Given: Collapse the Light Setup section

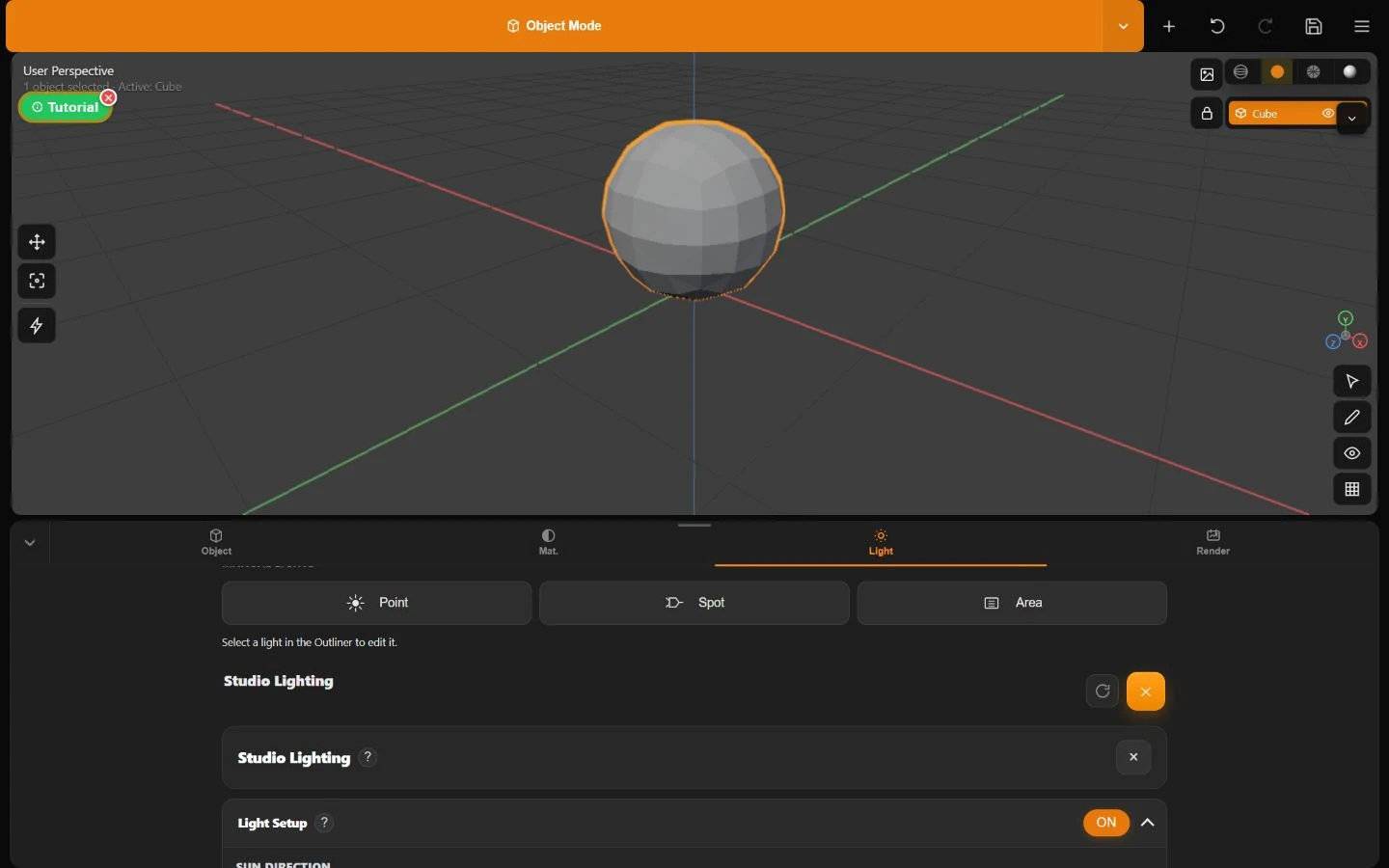Looking at the screenshot, I should [x=1148, y=823].
